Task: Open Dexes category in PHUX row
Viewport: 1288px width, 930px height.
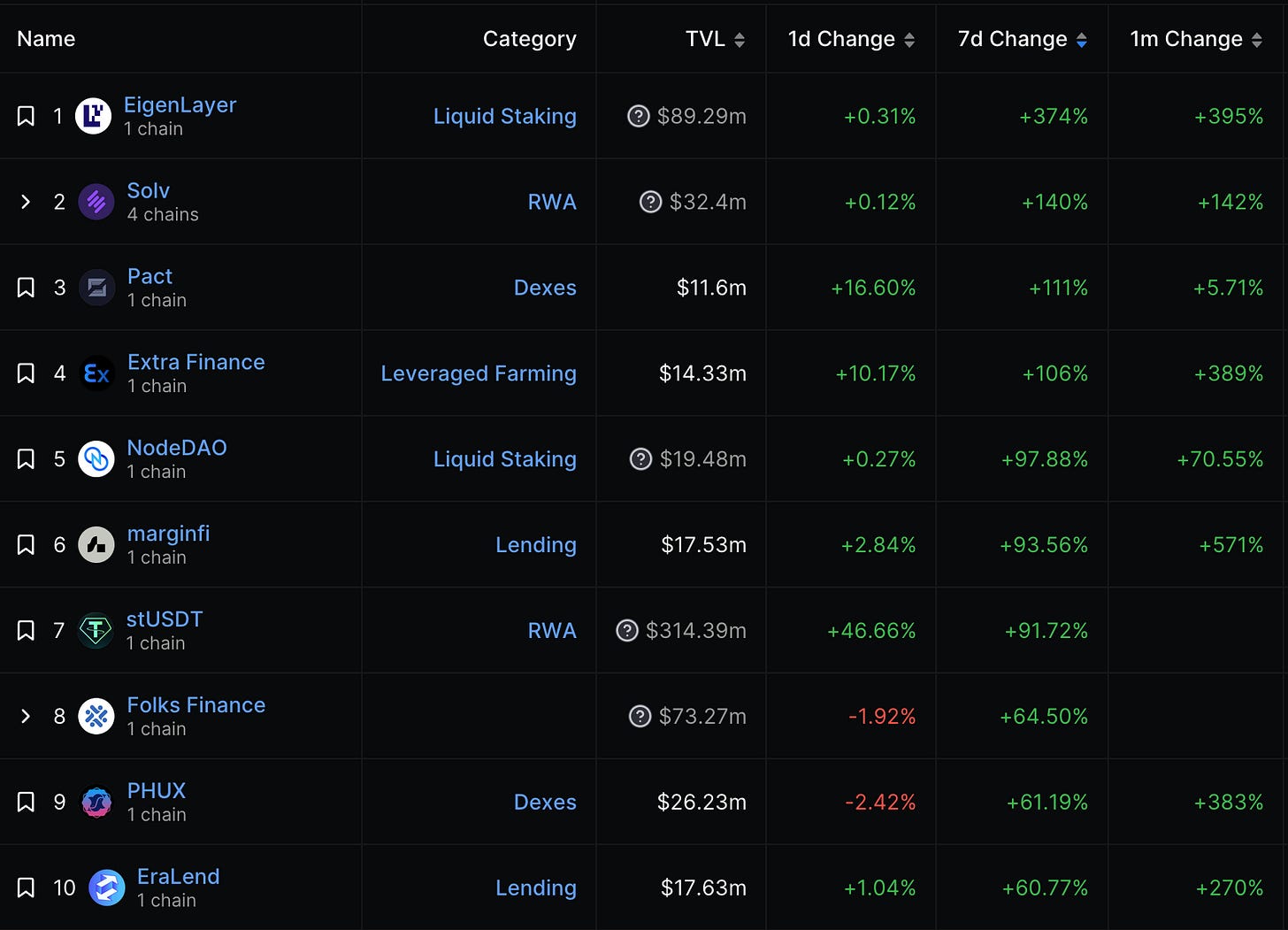Action: 545,802
